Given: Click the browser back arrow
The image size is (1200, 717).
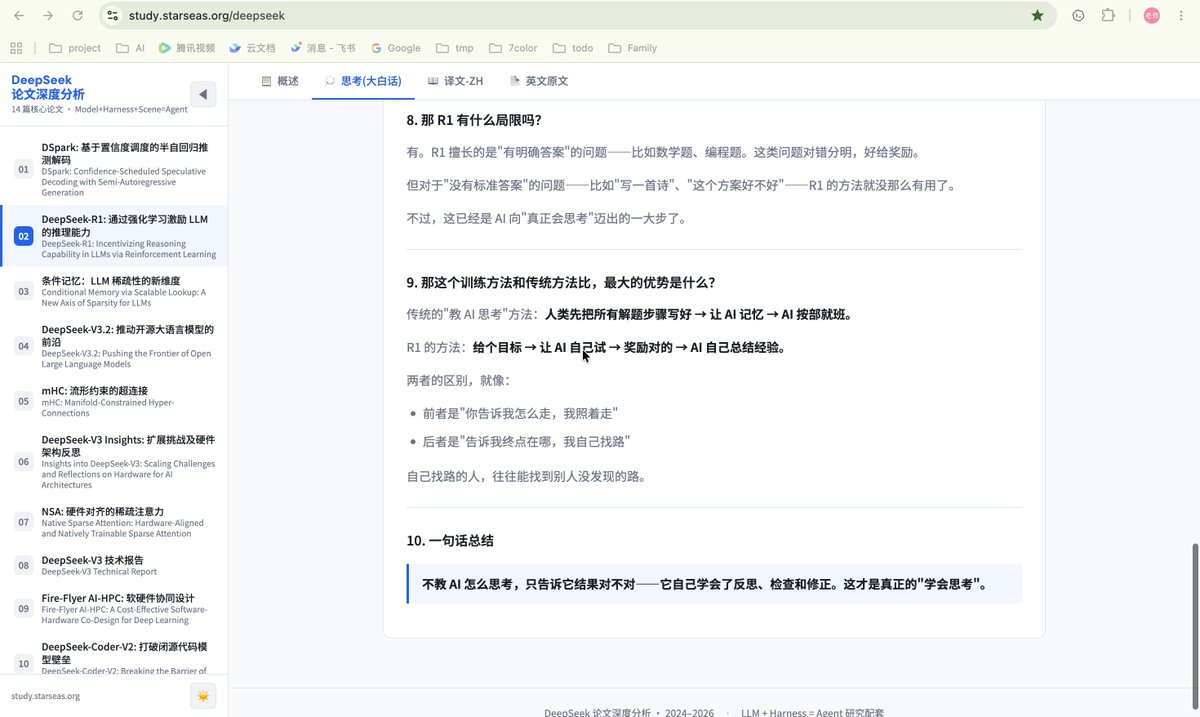Looking at the screenshot, I should click(20, 16).
